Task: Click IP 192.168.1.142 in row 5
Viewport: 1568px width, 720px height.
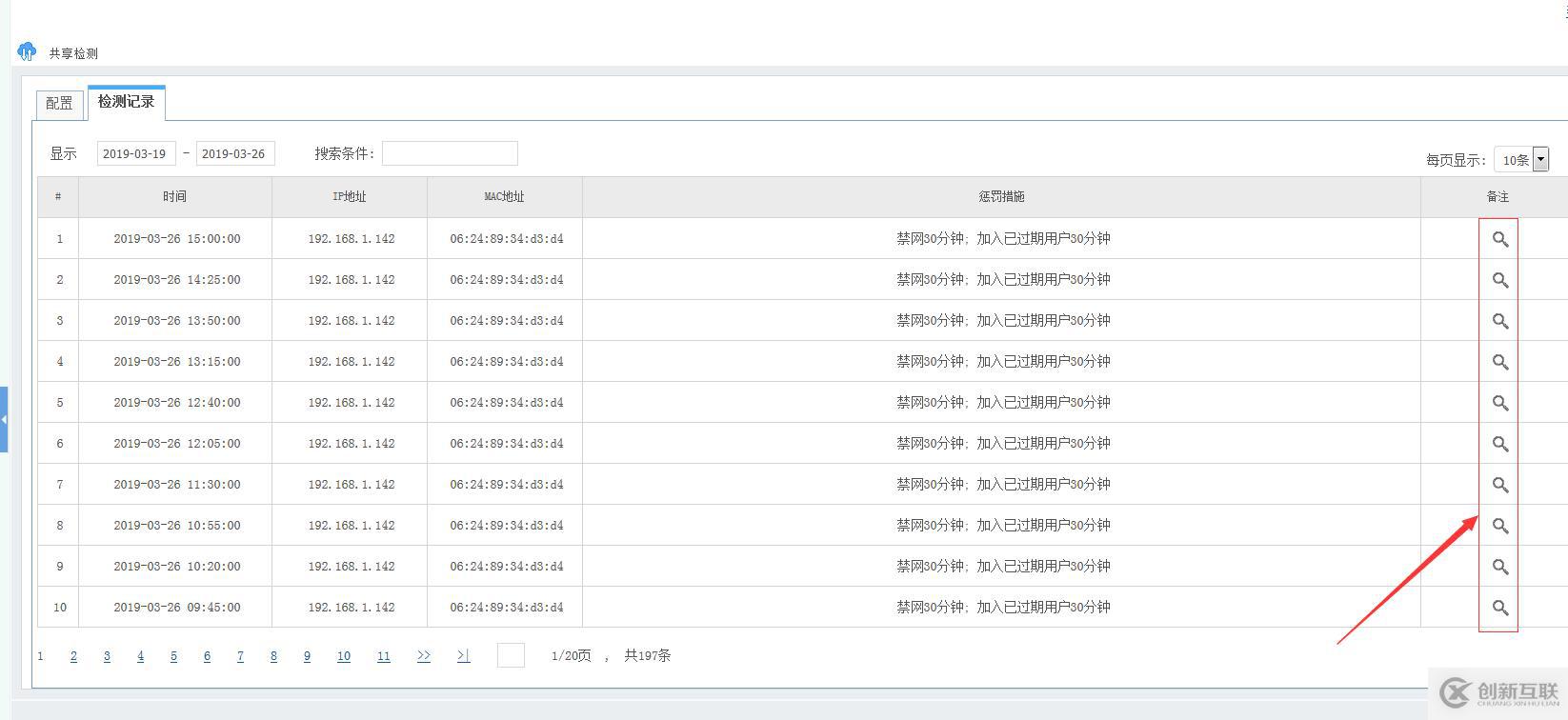Action: point(352,403)
